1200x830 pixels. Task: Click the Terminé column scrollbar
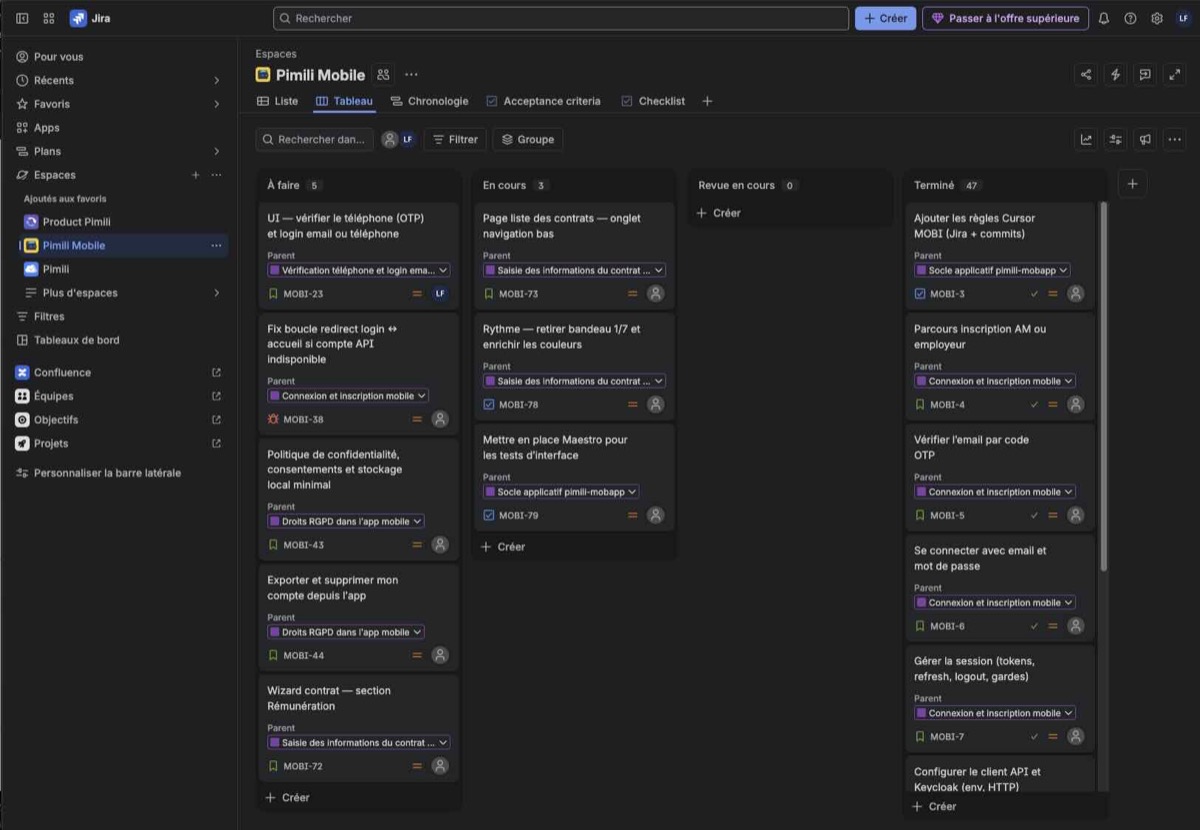[x=1103, y=386]
